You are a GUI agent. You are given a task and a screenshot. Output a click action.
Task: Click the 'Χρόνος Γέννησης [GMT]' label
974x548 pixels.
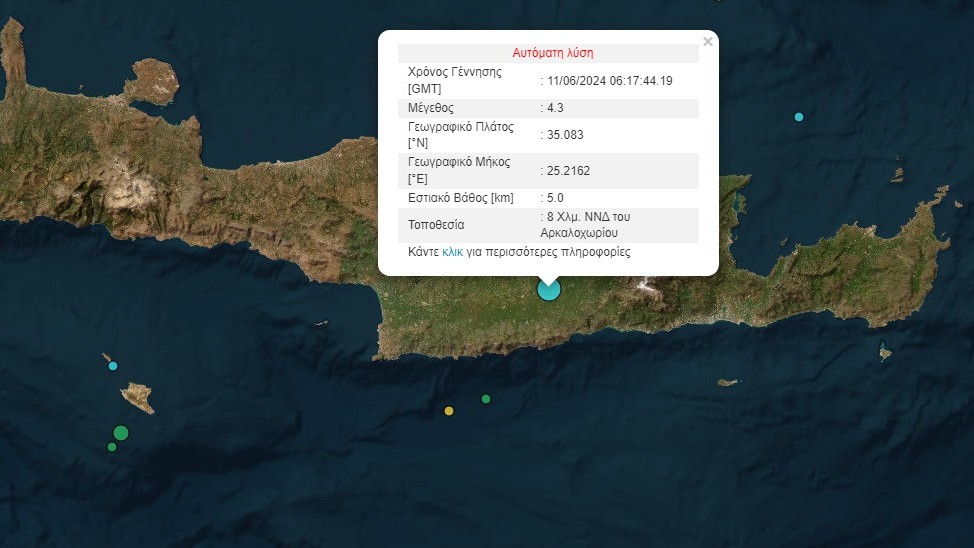click(x=455, y=80)
